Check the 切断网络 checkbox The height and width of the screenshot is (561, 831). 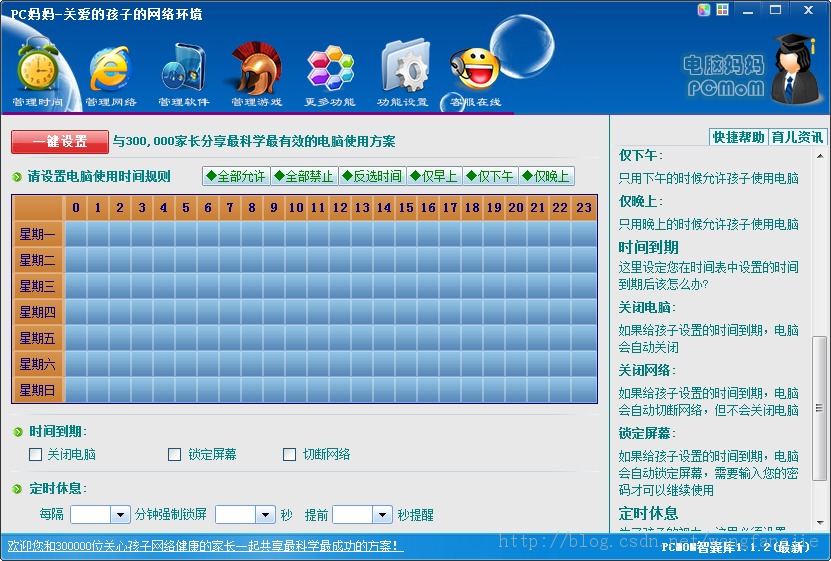point(289,454)
